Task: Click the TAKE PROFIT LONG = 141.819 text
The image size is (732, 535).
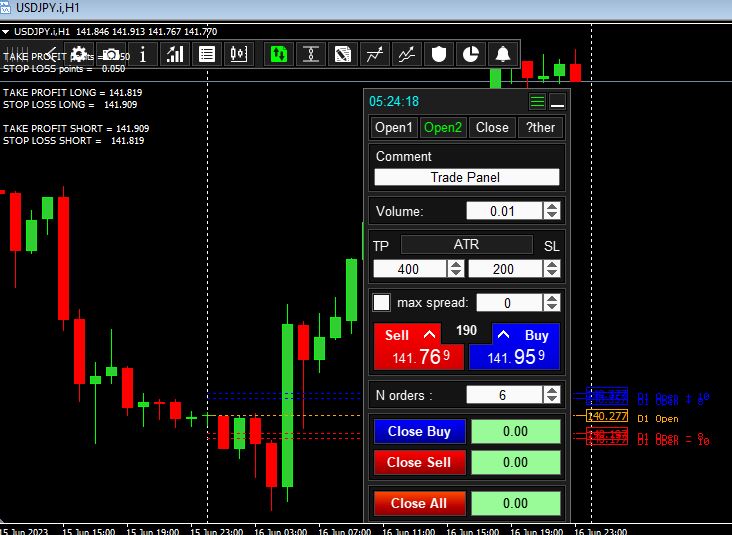Action: coord(72,92)
